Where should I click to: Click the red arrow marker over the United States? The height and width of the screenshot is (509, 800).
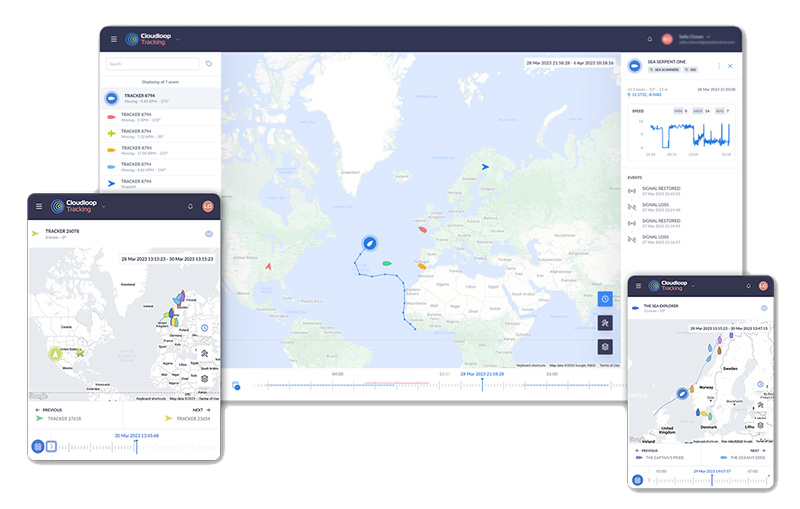tap(268, 266)
